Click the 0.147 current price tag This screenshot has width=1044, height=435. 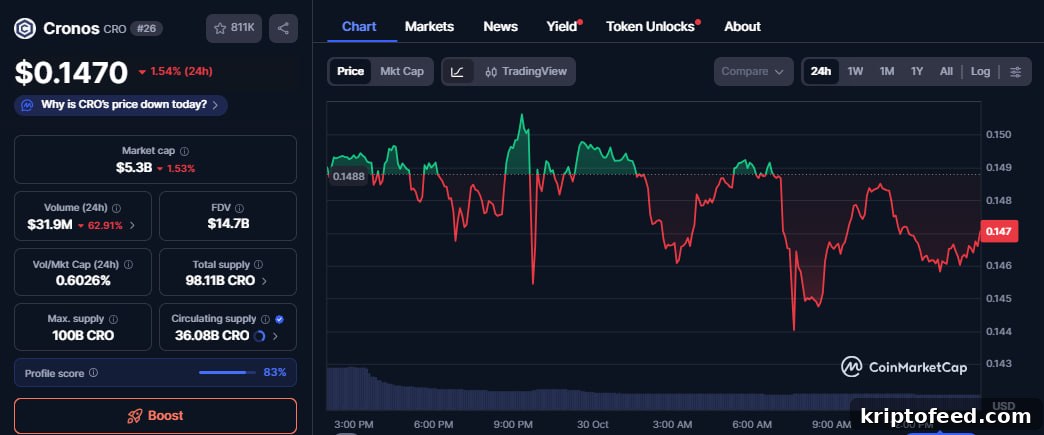point(999,231)
